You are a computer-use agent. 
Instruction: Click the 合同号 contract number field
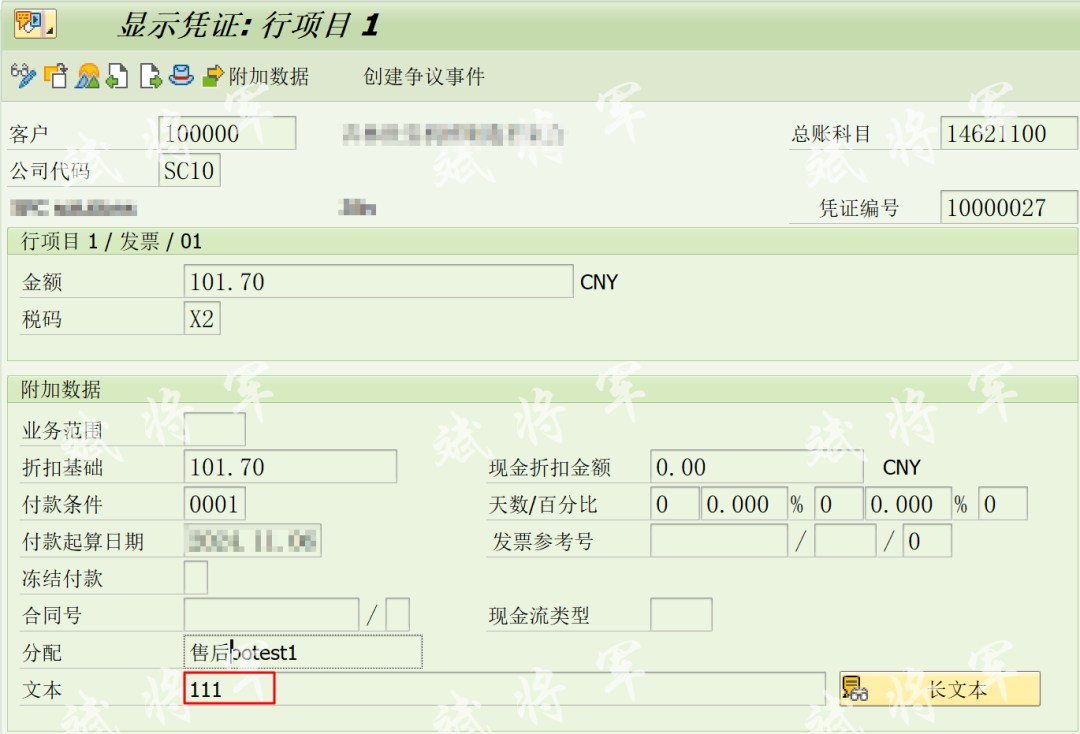[271, 614]
